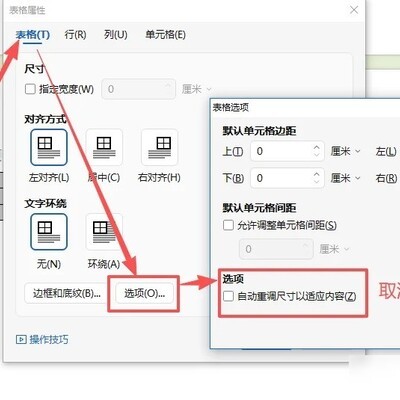Image resolution: width=400 pixels, height=400 pixels.
Task: Close the 表格属性 dialog
Action: click(x=354, y=10)
